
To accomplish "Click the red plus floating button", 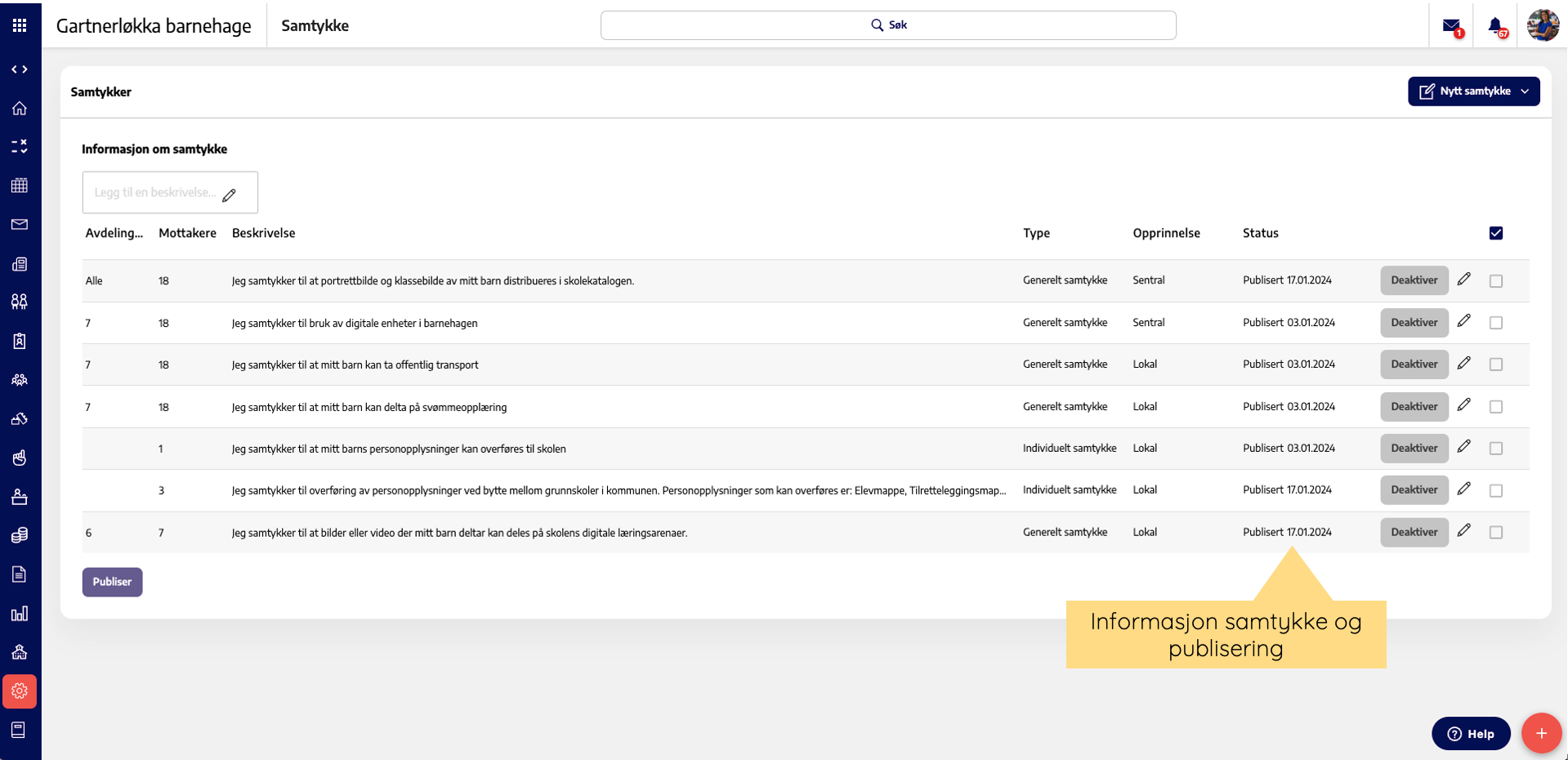I will [1541, 733].
